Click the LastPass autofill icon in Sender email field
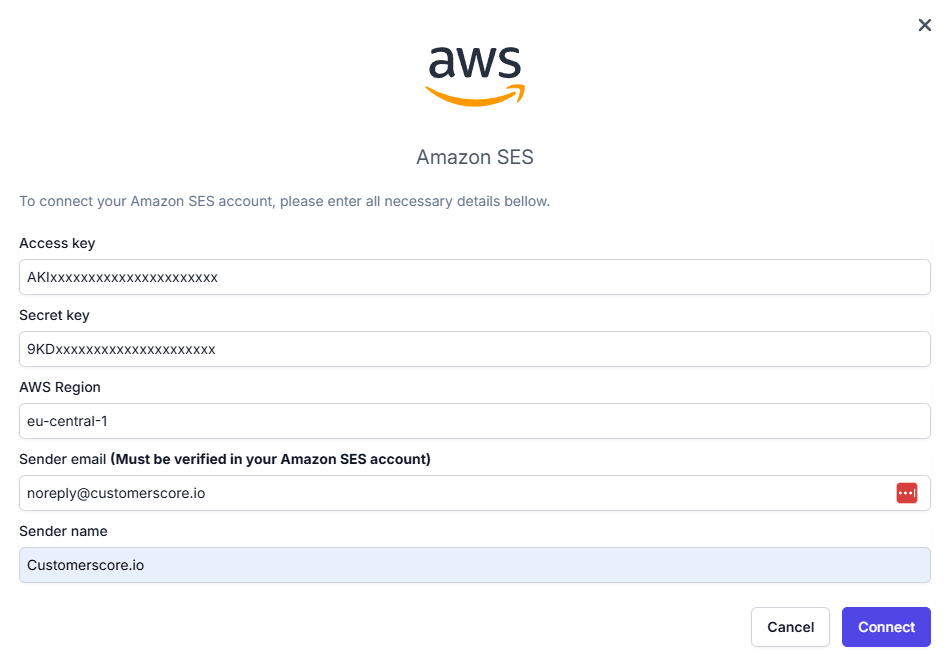 coord(906,493)
